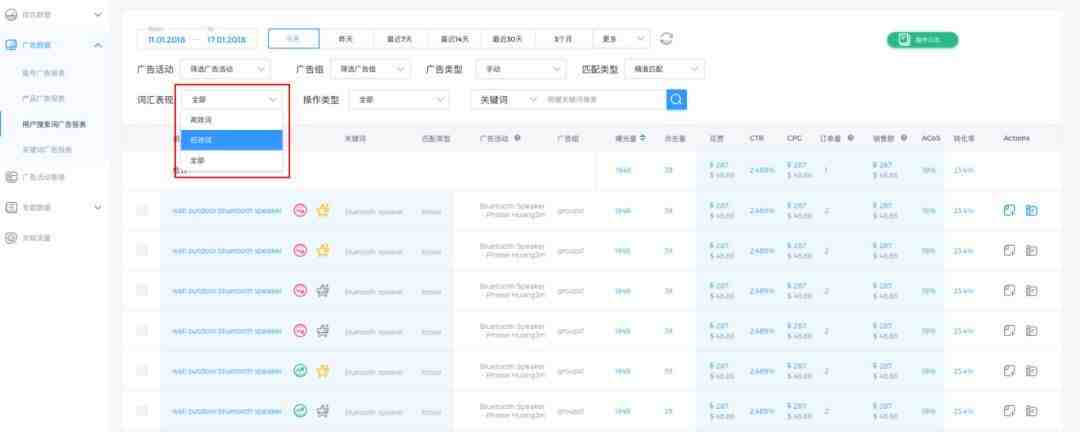Tick the checkbox of the third keyword row
Image resolution: width=1080 pixels, height=432 pixels.
pyautogui.click(x=142, y=291)
